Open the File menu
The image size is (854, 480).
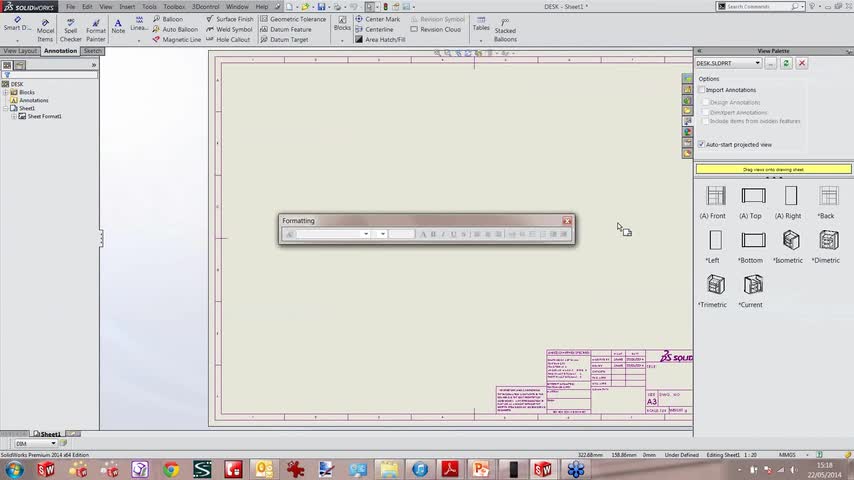[x=71, y=7]
